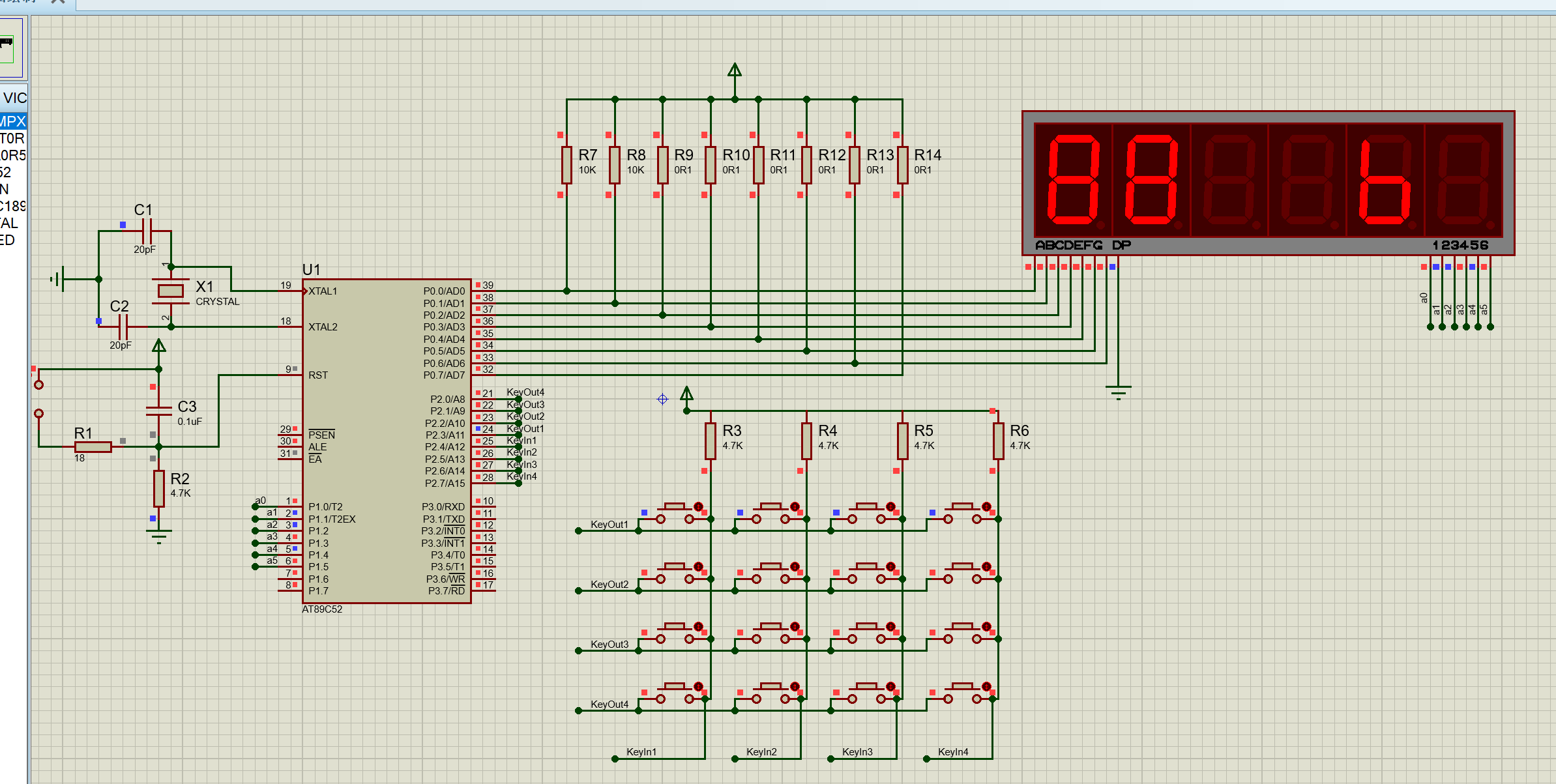Select resistor R7 10K
The image size is (1556, 784).
566,165
